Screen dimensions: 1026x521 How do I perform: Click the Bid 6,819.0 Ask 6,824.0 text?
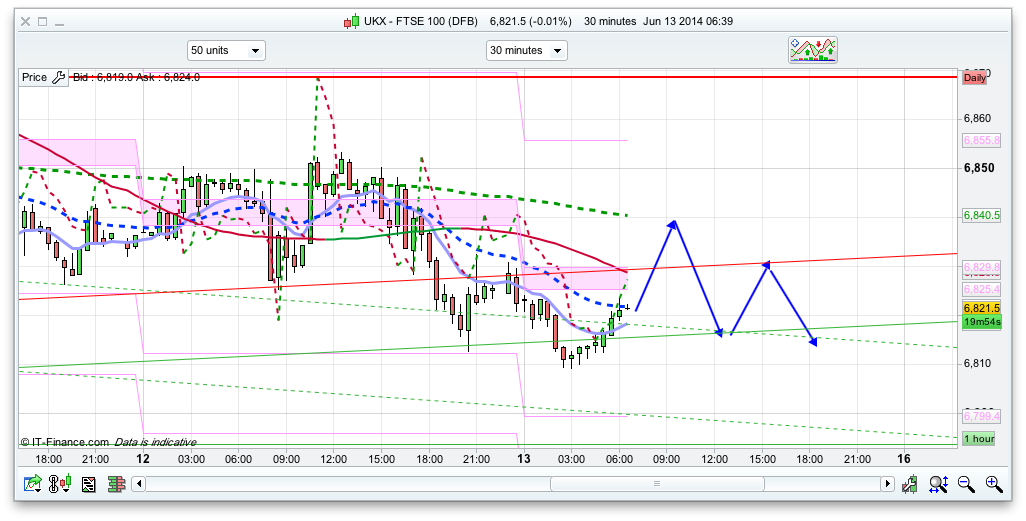pyautogui.click(x=136, y=77)
